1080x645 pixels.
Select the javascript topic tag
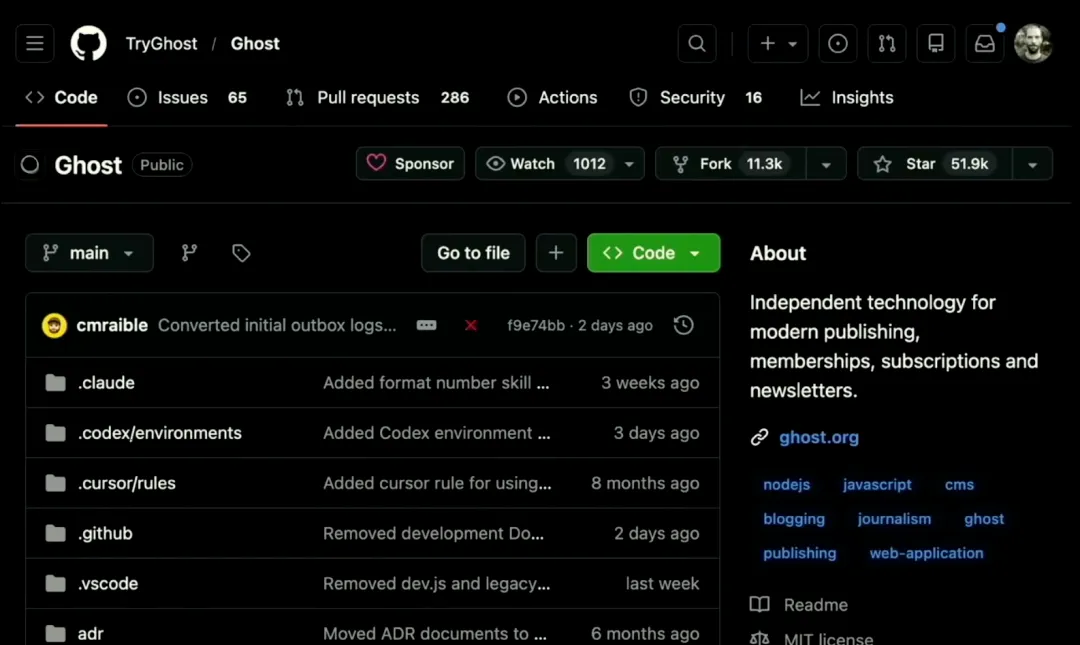coord(877,484)
